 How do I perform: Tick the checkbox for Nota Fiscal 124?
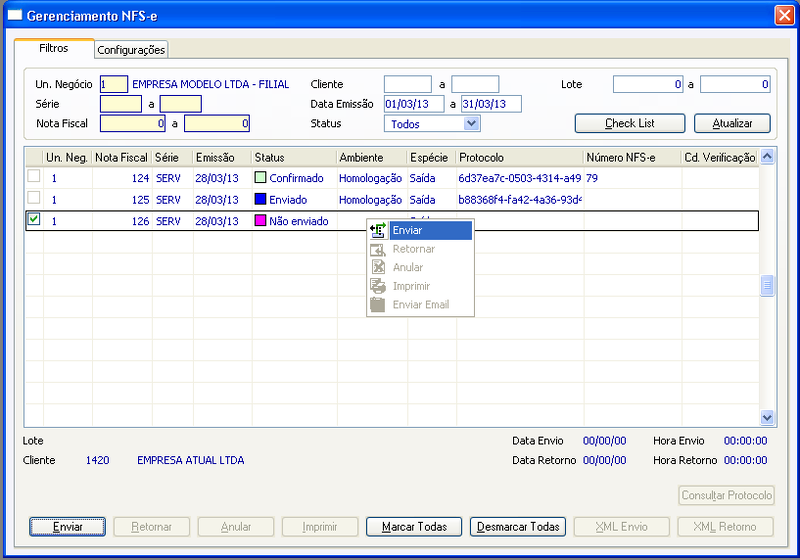coord(34,176)
